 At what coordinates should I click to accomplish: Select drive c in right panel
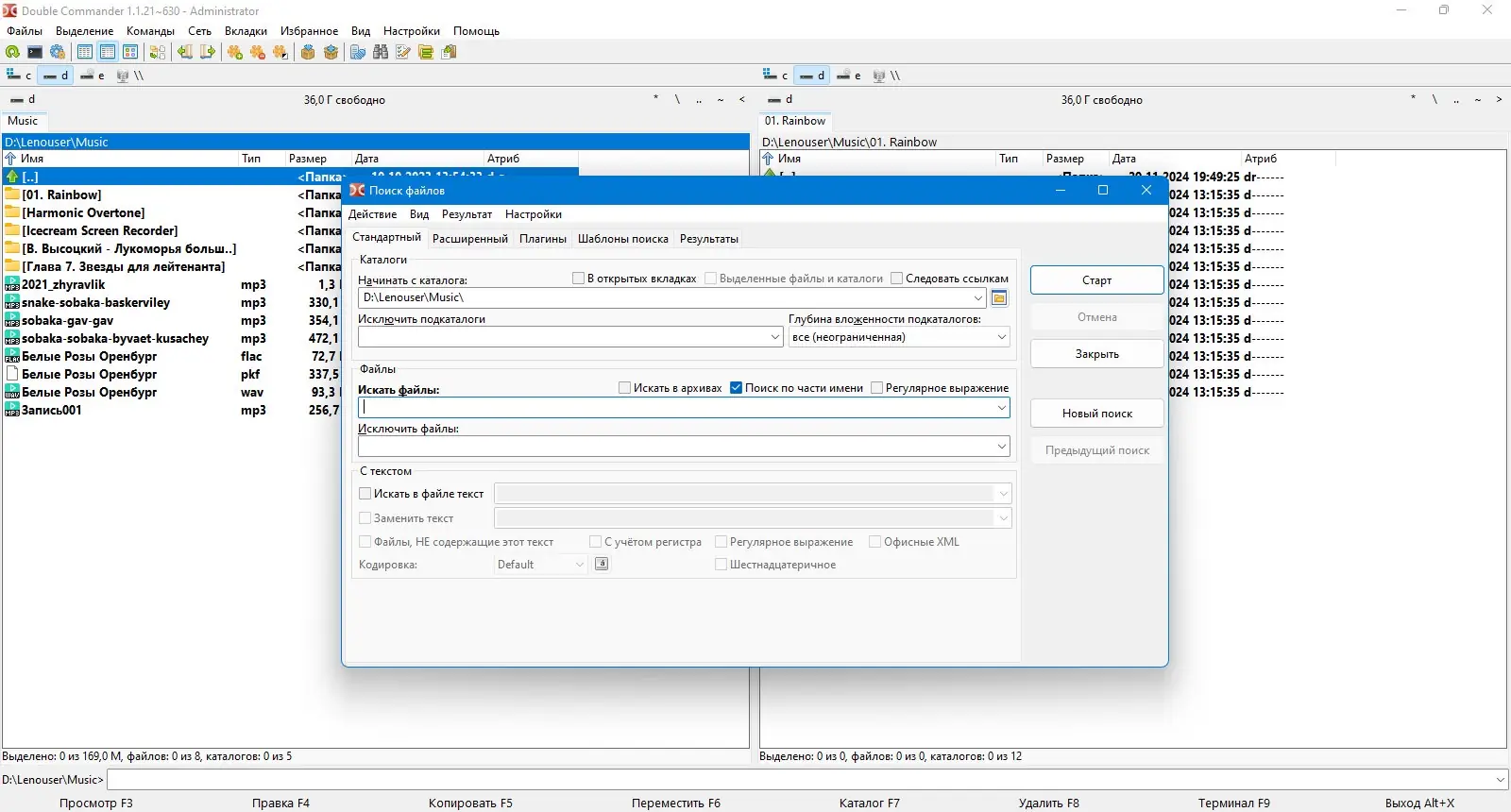coord(776,76)
